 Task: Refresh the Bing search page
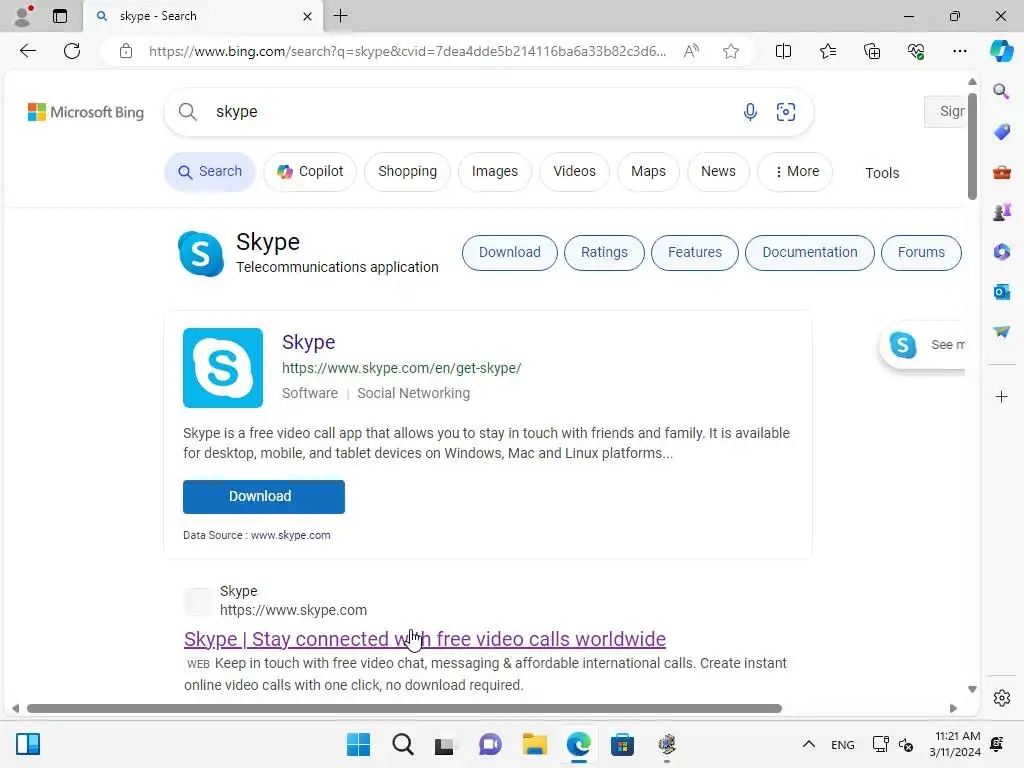coord(72,51)
